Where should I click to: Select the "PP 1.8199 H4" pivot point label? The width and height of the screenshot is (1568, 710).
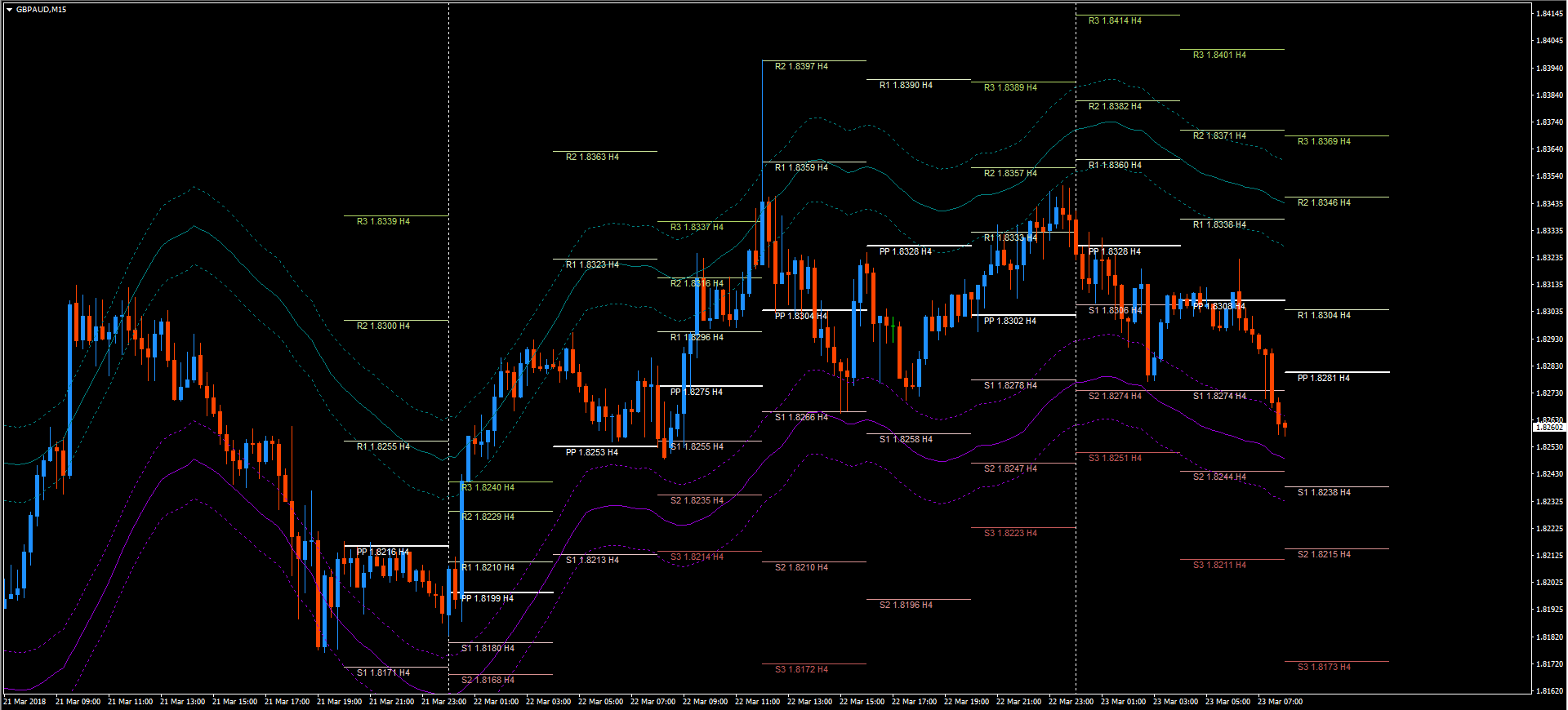click(487, 599)
